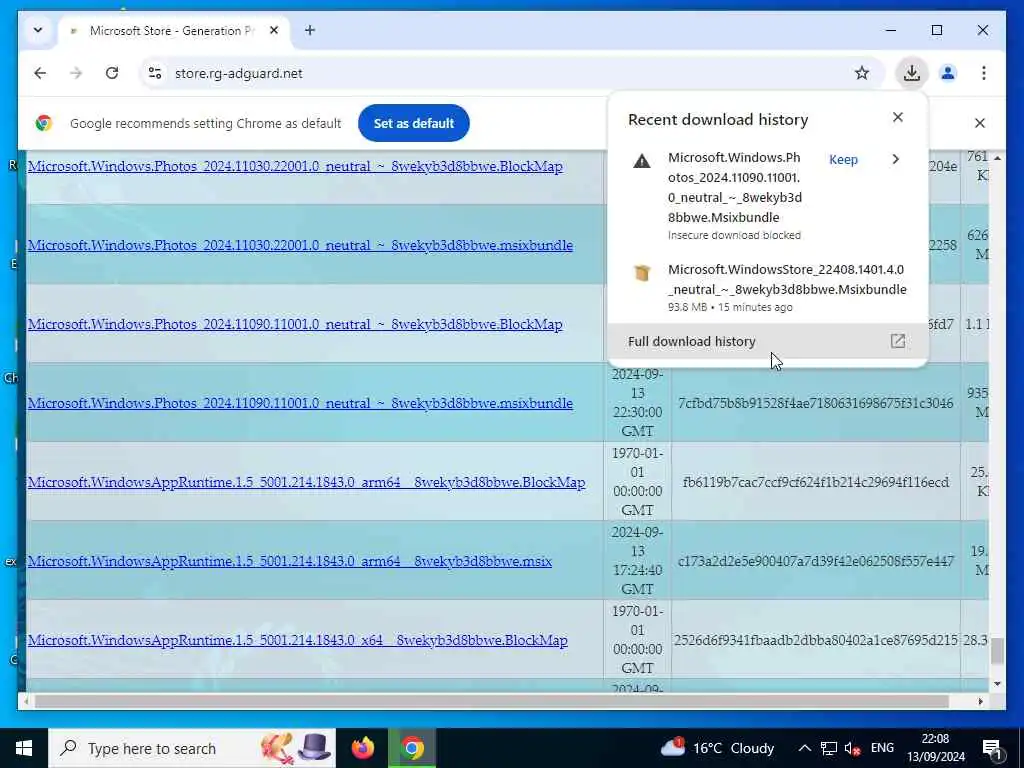Image resolution: width=1024 pixels, height=768 pixels.
Task: Open the tab search dropdown arrow
Action: coord(38,30)
